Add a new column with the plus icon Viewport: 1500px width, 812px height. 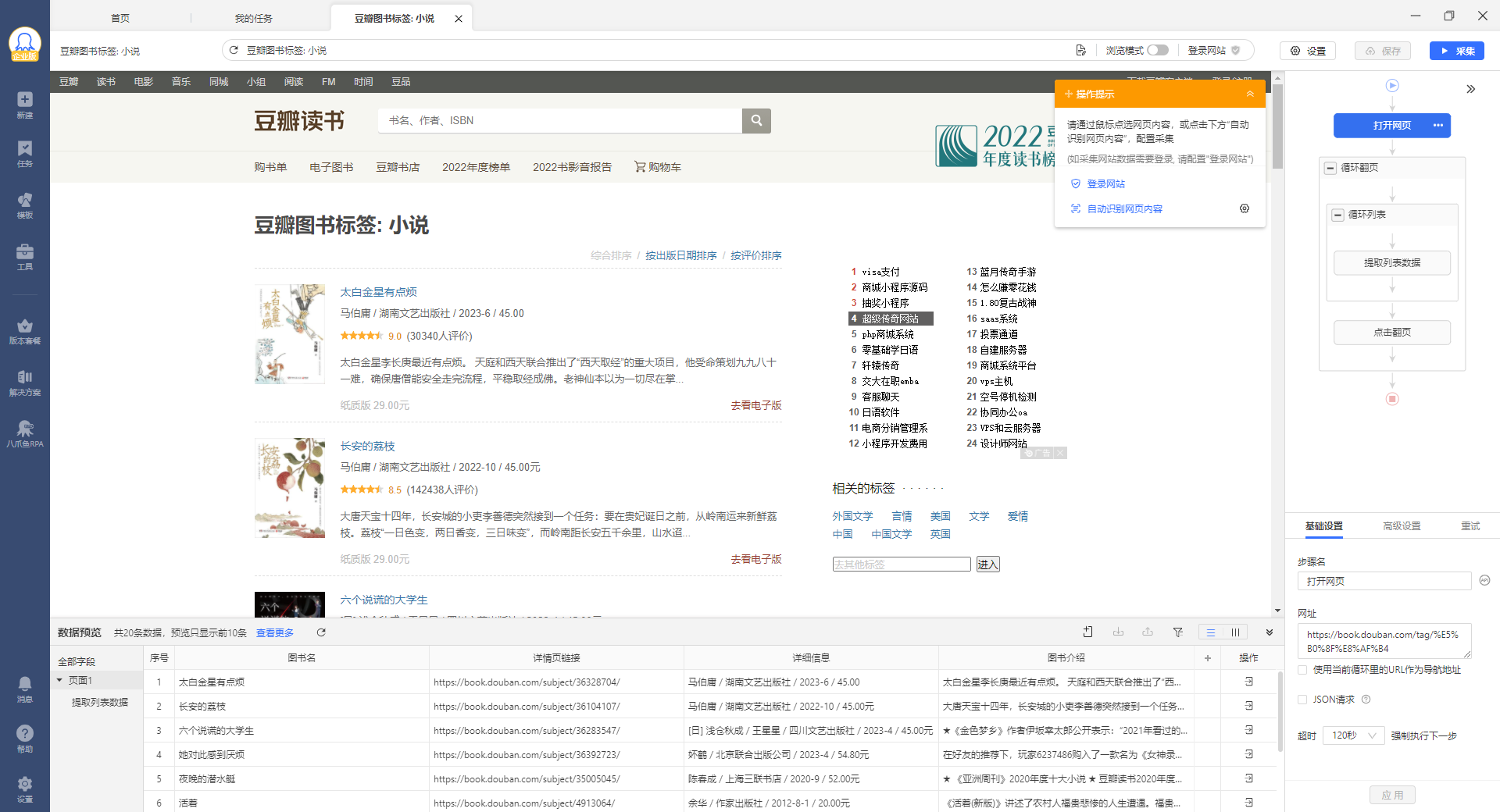pyautogui.click(x=1208, y=658)
